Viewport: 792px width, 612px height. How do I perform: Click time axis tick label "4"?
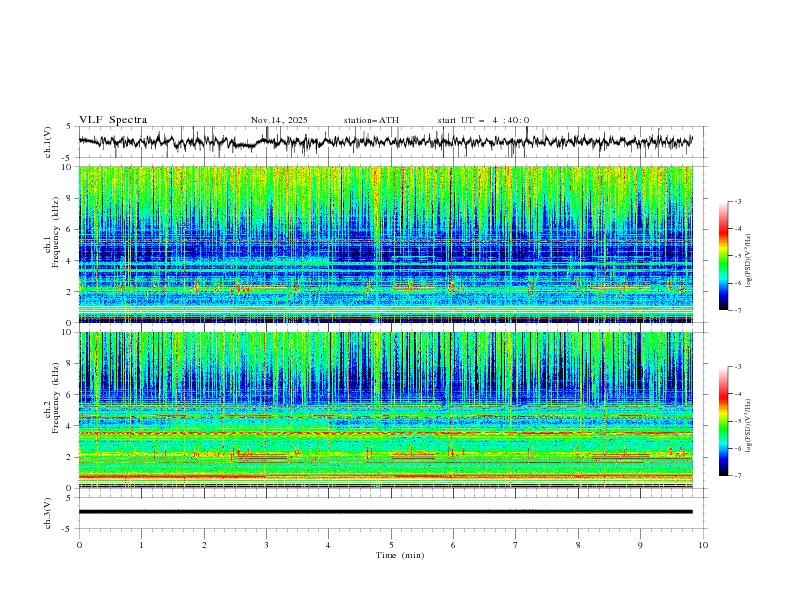point(328,545)
